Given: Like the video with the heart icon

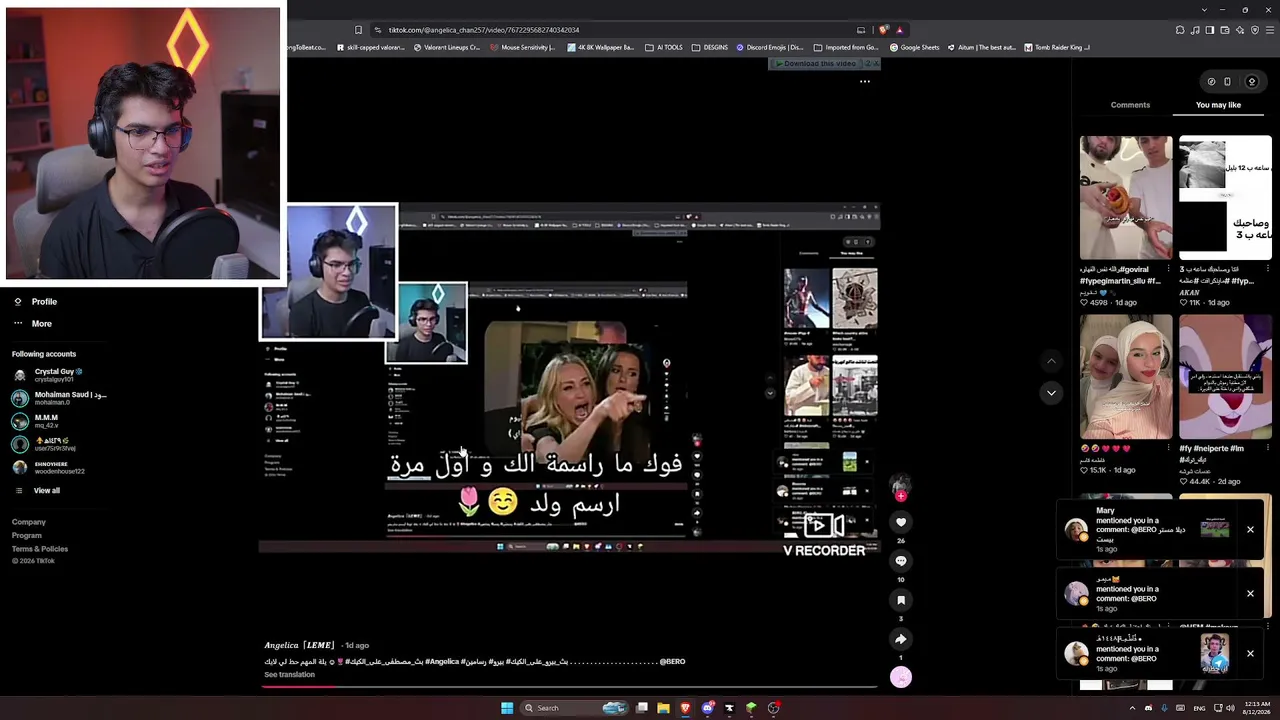Looking at the screenshot, I should click(901, 522).
